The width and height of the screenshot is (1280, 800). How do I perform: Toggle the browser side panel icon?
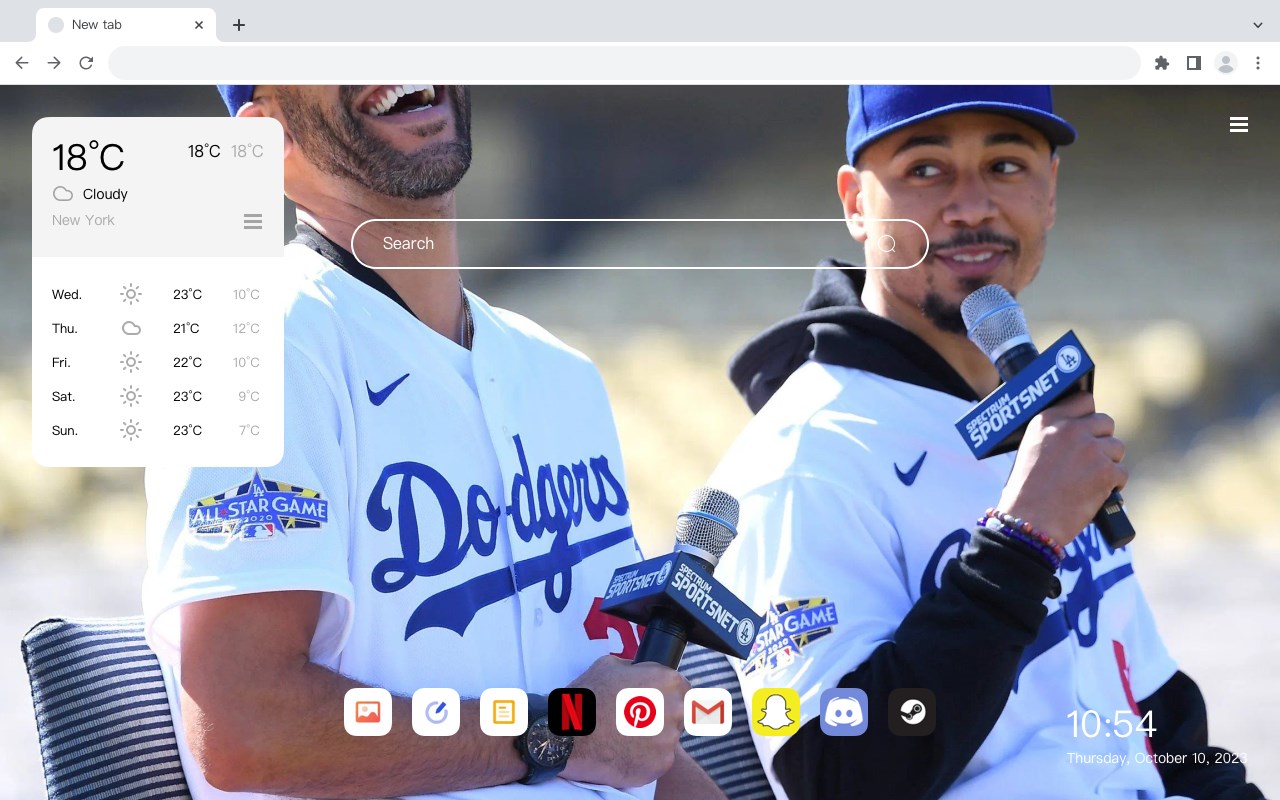[1193, 63]
